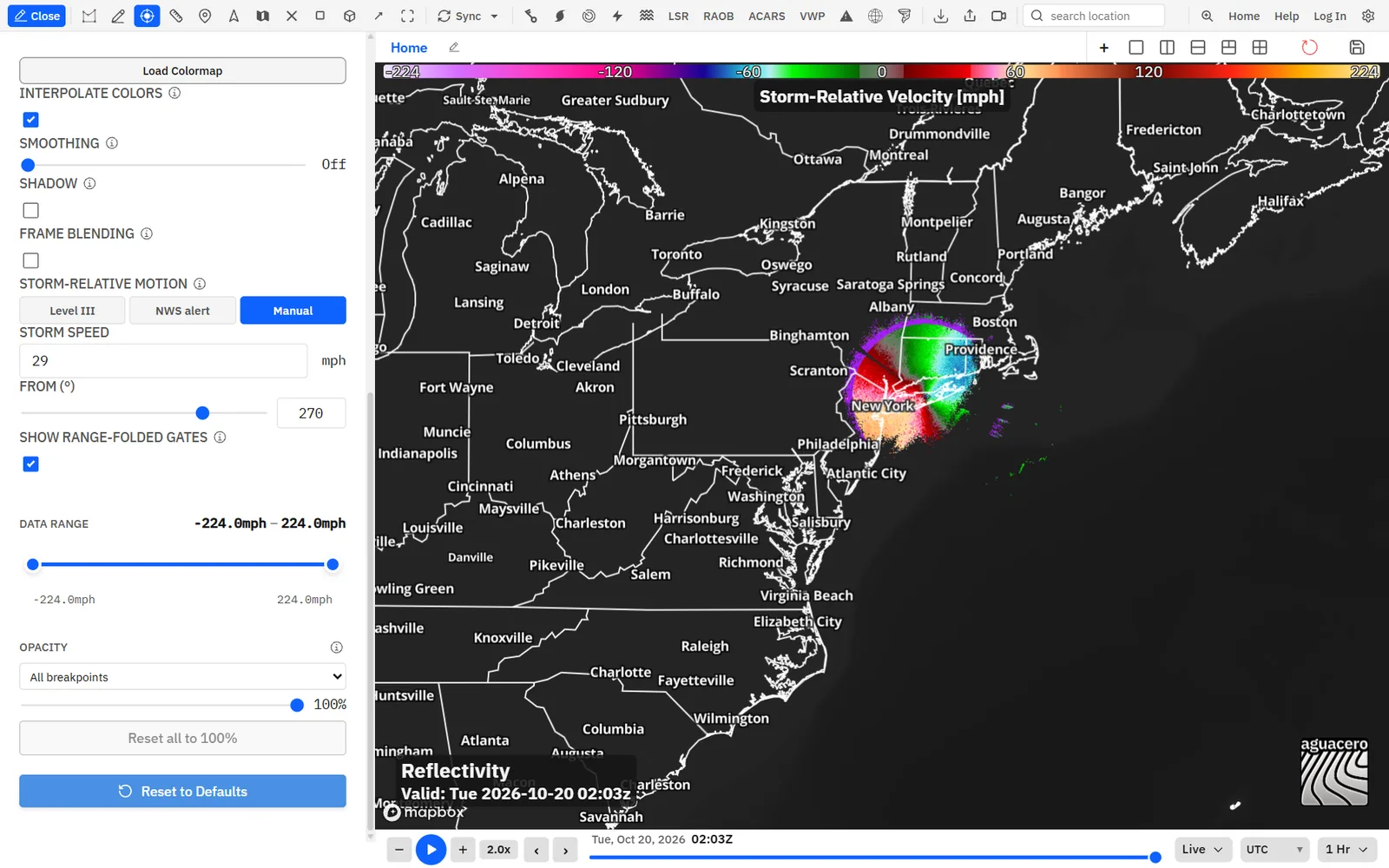Open the Live mode dropdown

(x=1202, y=849)
